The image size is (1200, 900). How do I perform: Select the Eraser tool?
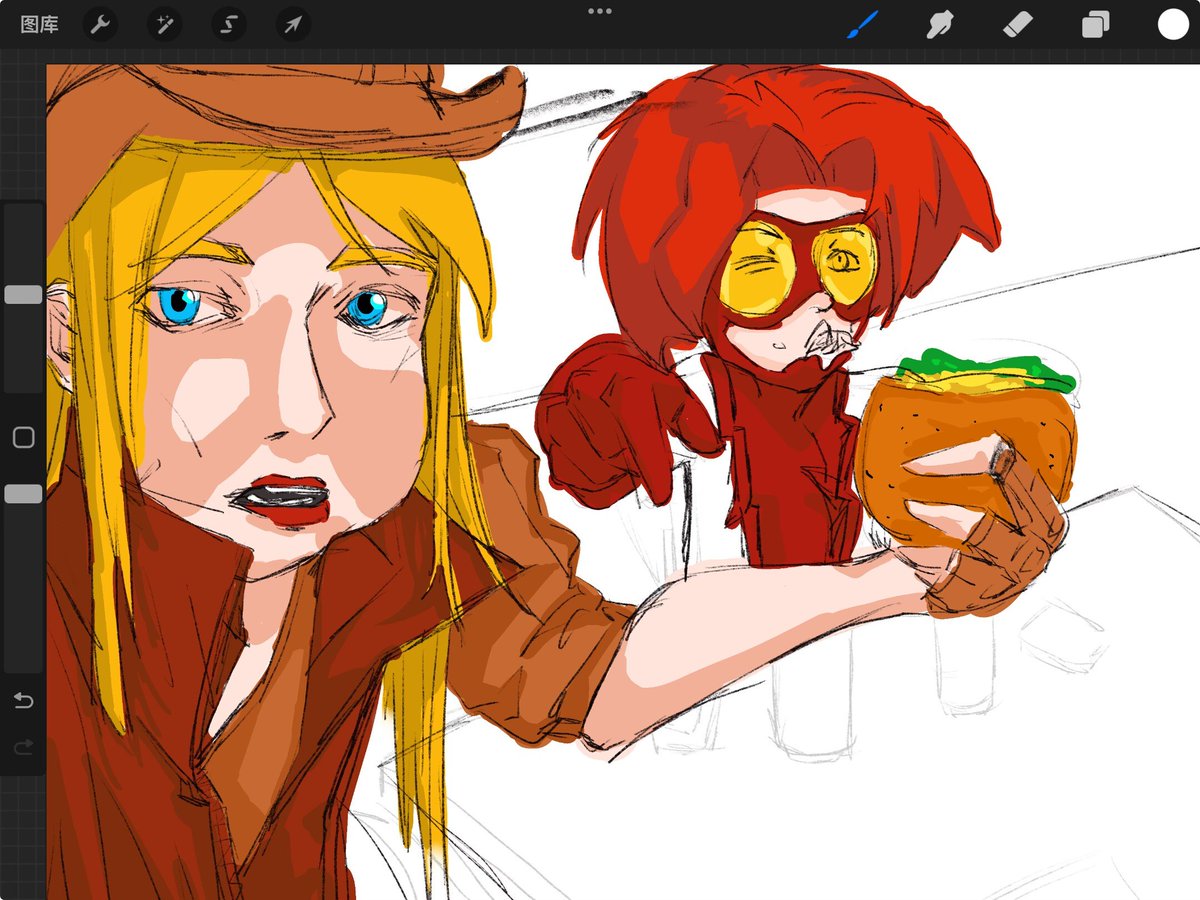pos(1017,24)
